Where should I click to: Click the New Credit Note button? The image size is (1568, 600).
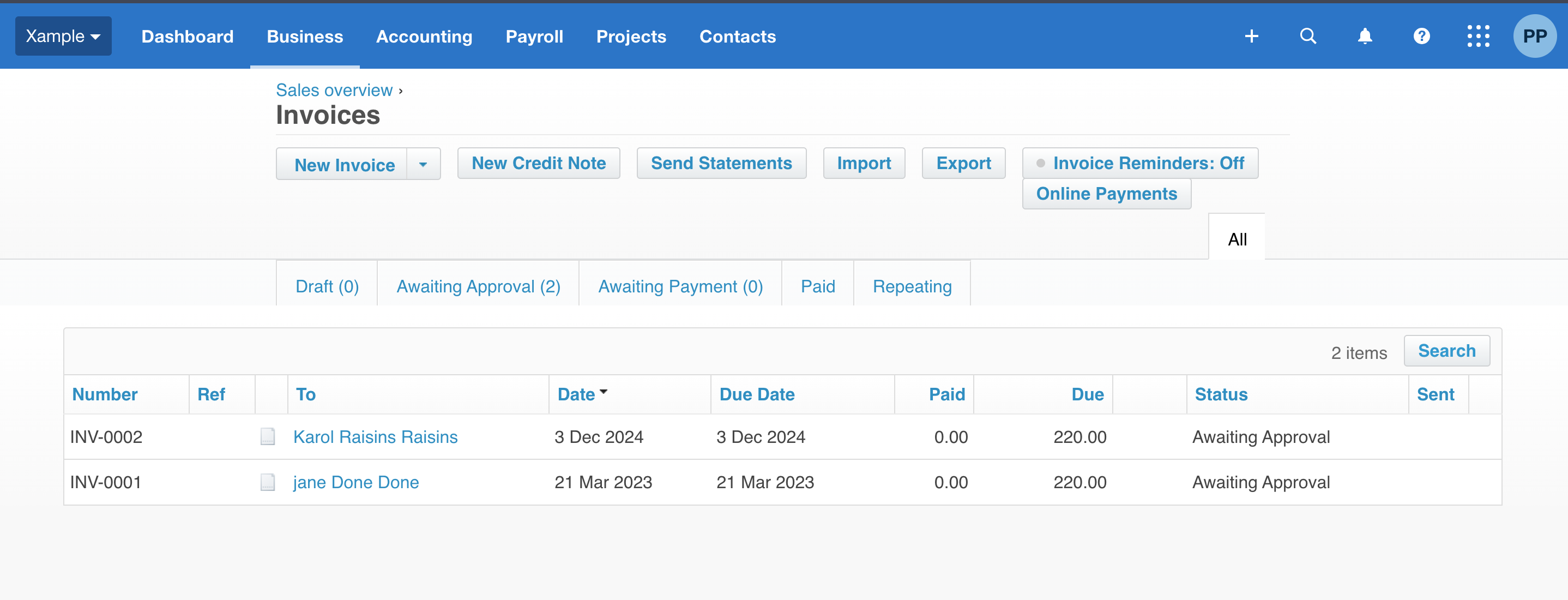[538, 163]
